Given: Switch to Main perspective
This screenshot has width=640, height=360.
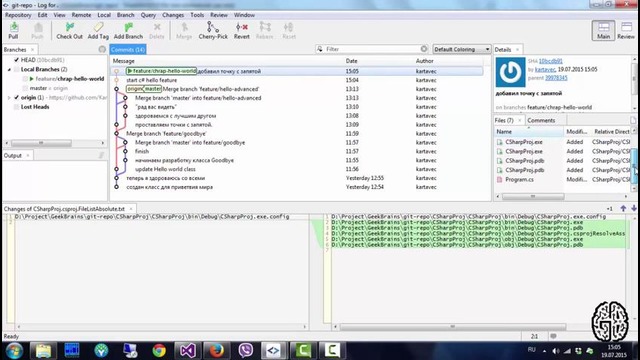Looking at the screenshot, I should pyautogui.click(x=603, y=31).
